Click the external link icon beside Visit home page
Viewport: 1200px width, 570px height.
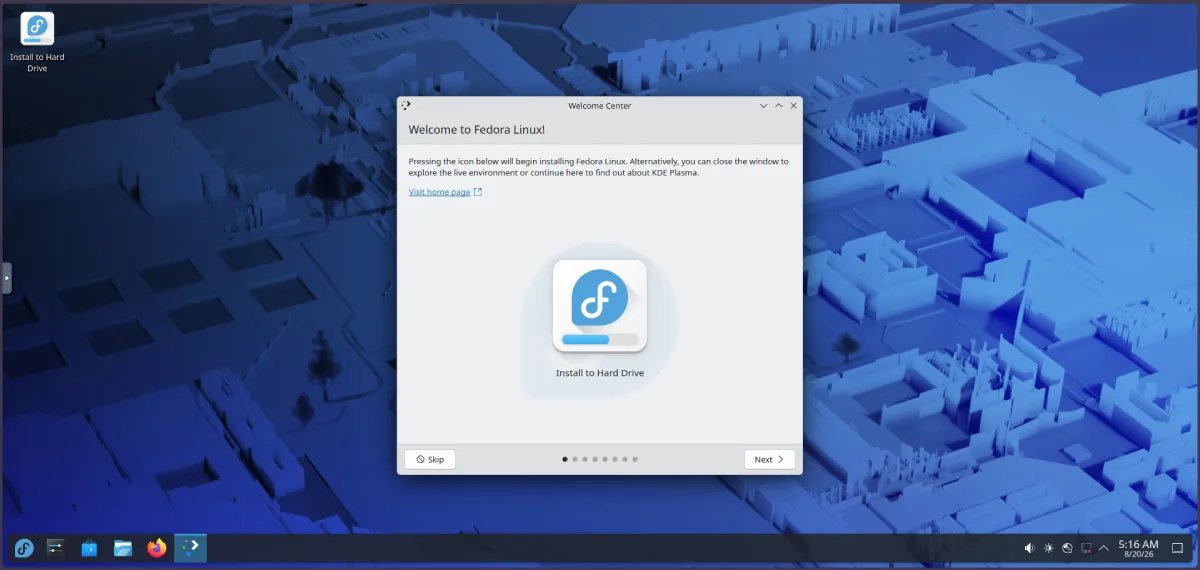[x=478, y=192]
